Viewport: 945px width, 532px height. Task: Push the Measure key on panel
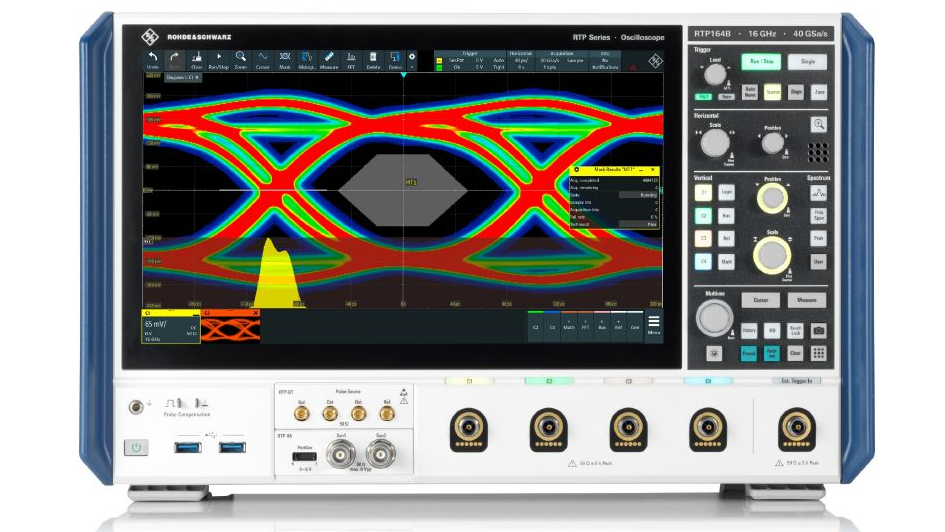click(x=807, y=300)
